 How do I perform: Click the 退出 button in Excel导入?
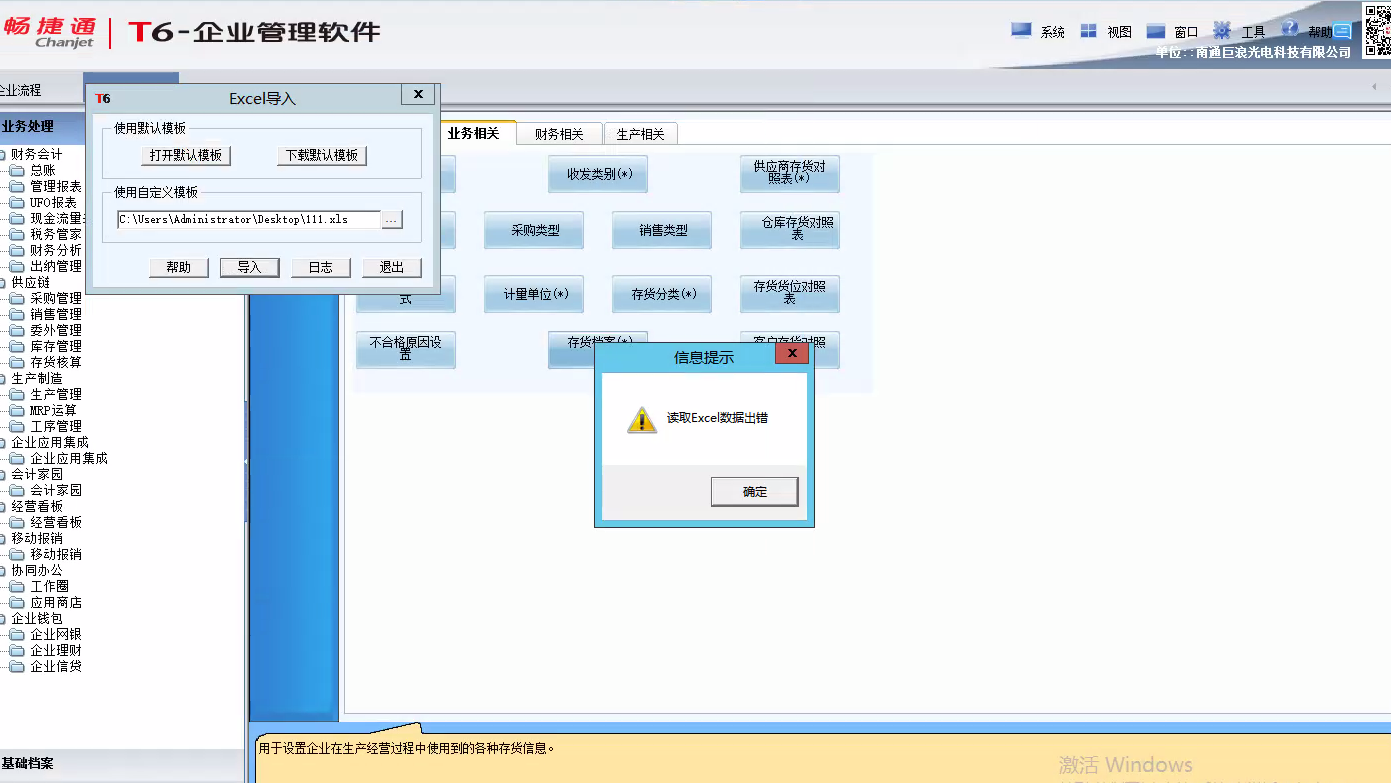tap(392, 267)
